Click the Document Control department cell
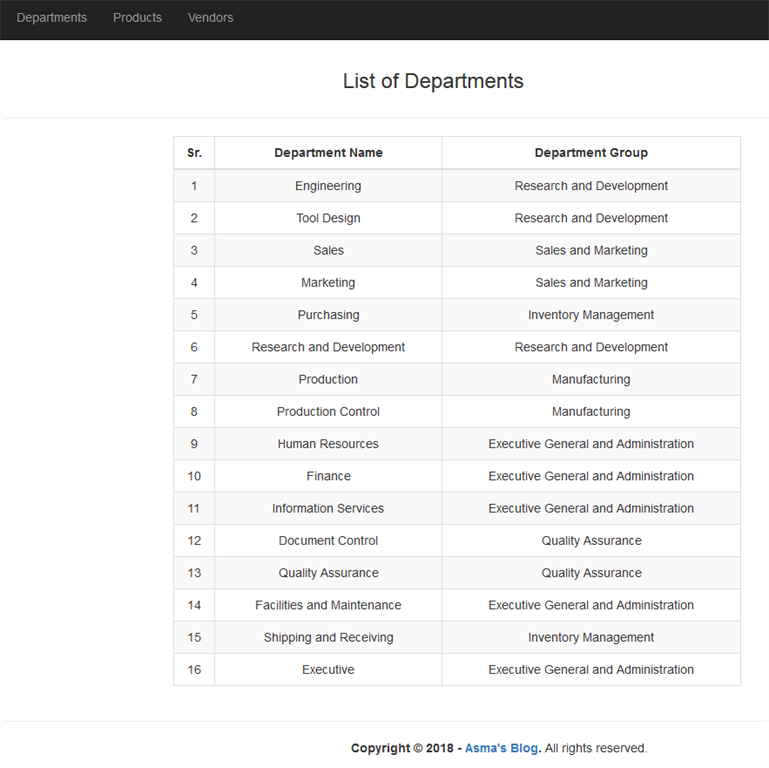The image size is (769, 768). pos(328,540)
